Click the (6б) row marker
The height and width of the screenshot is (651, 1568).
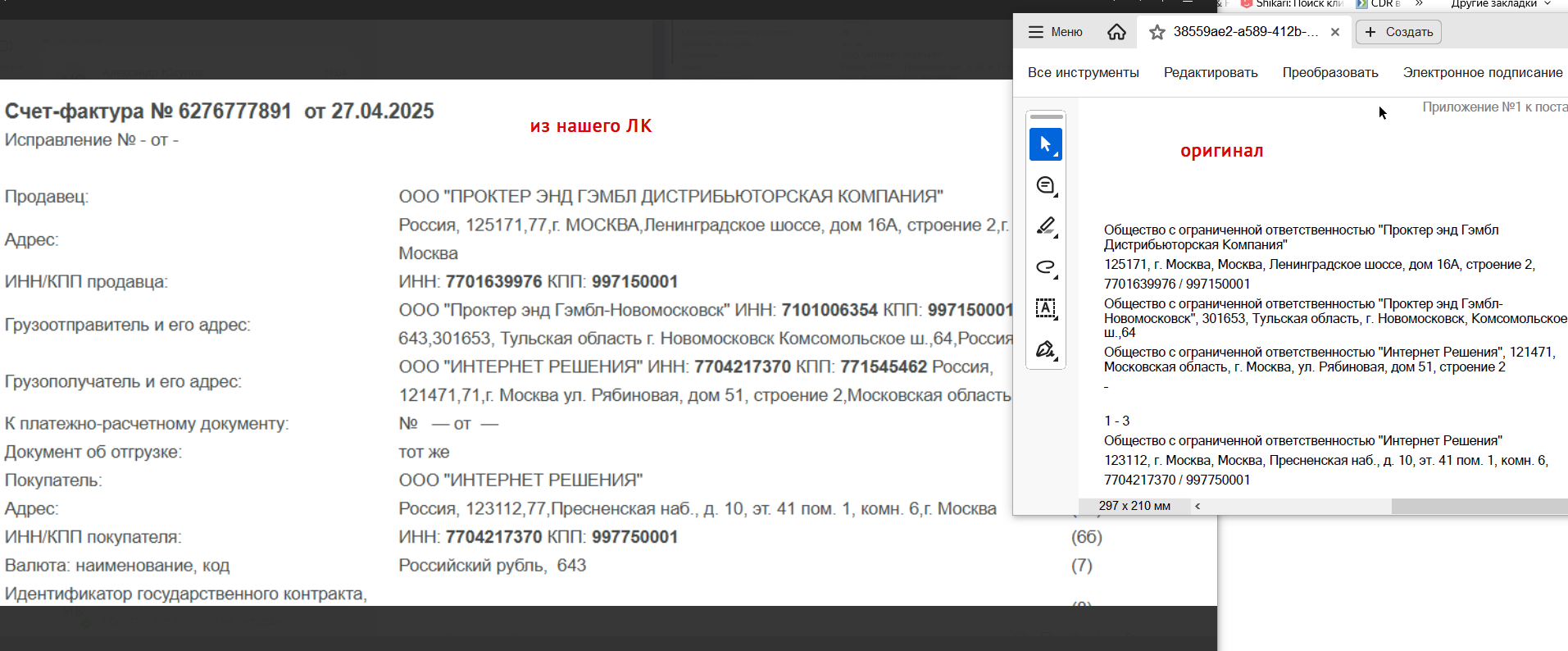tap(1087, 537)
